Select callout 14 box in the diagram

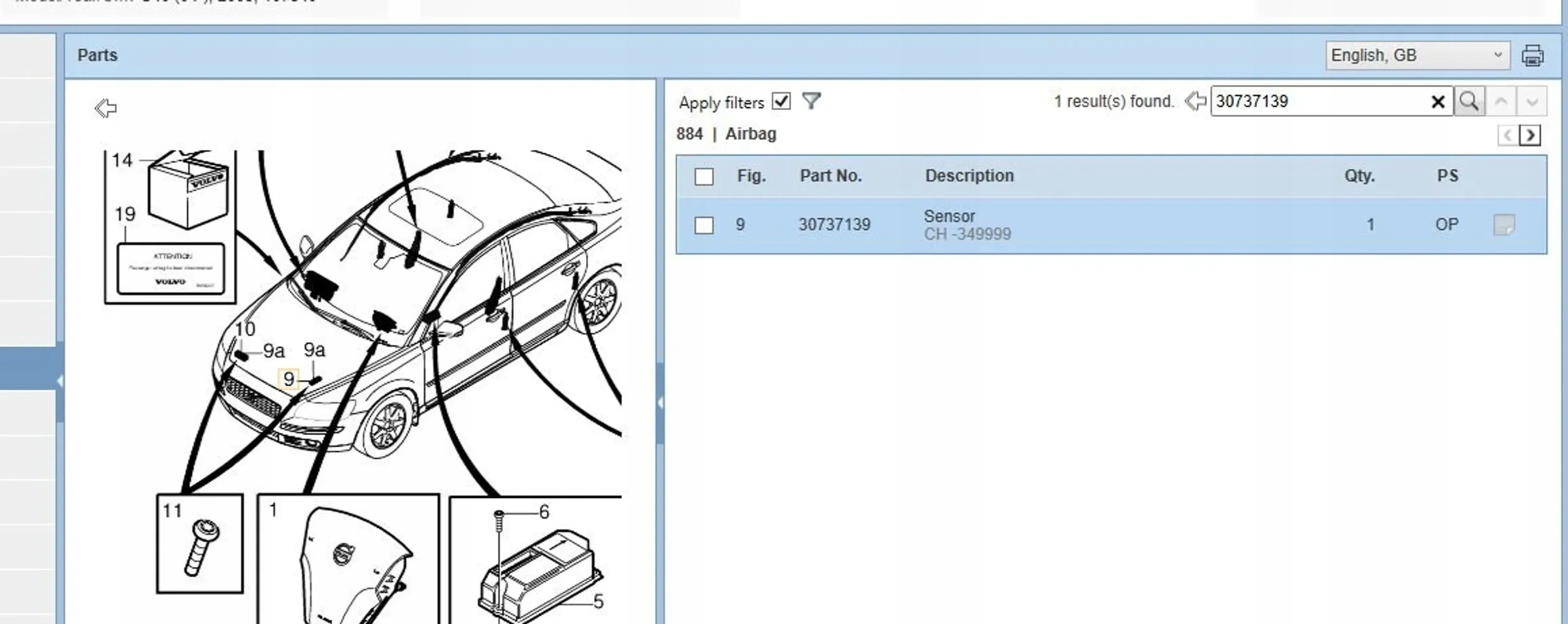click(x=122, y=161)
